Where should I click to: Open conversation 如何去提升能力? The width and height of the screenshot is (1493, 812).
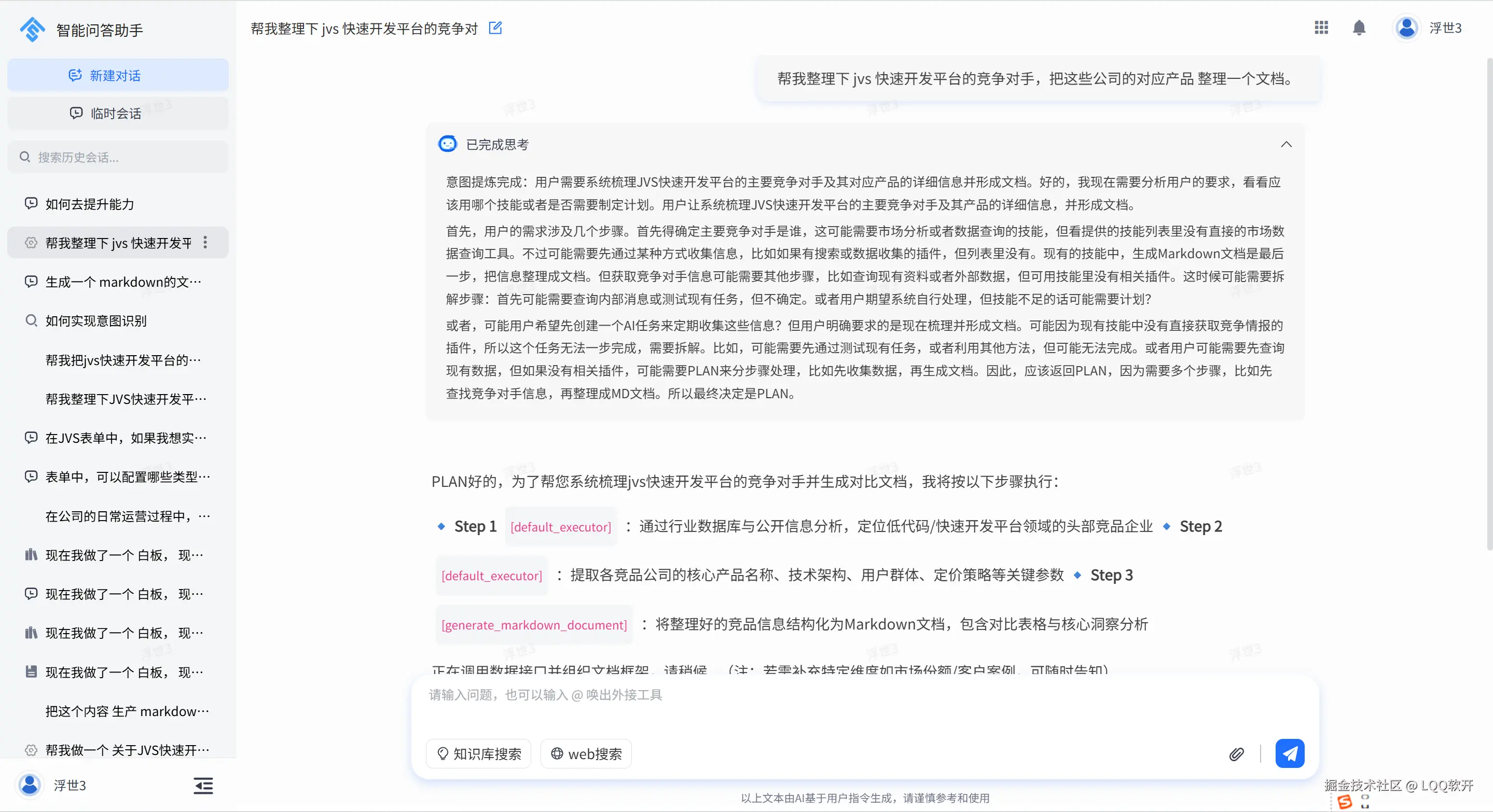click(x=90, y=204)
